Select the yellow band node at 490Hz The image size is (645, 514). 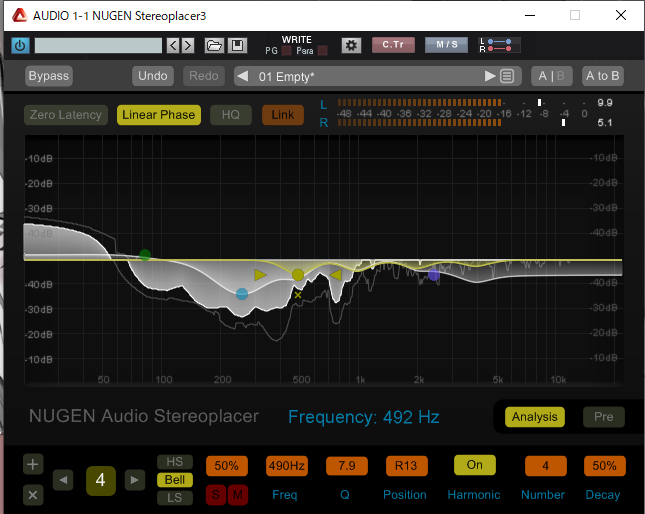point(298,275)
